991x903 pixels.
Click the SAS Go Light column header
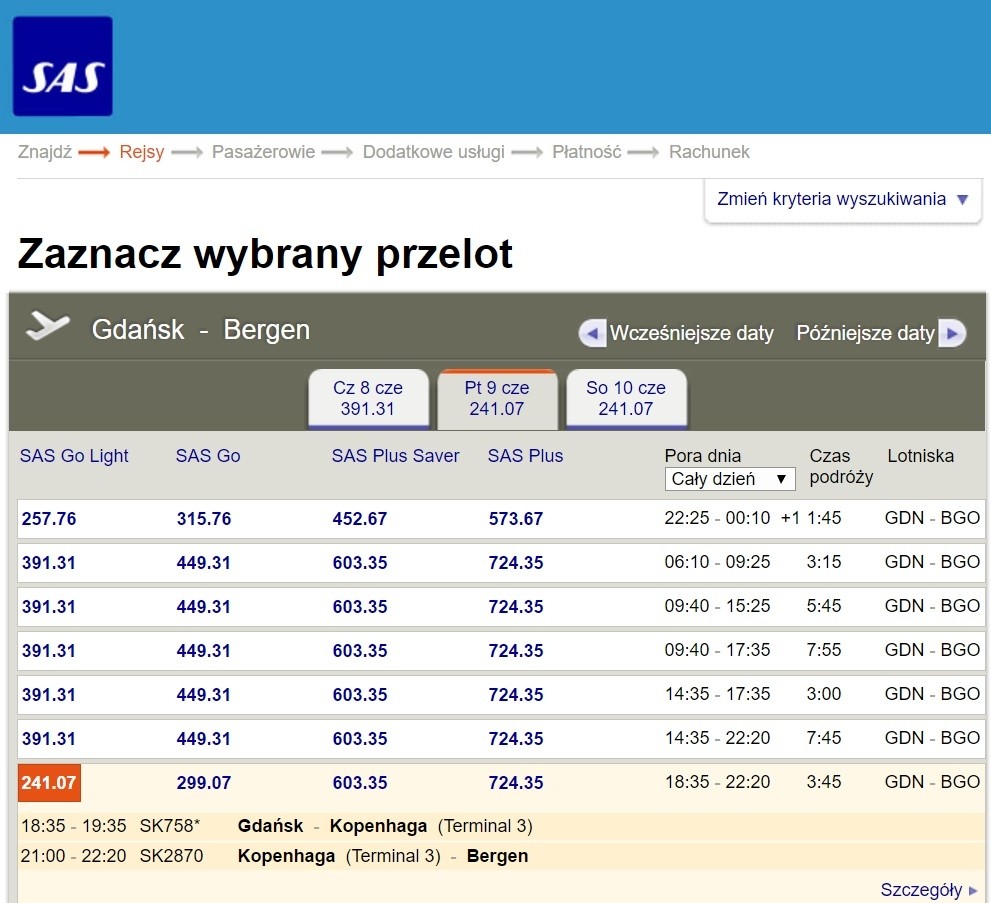pos(74,456)
